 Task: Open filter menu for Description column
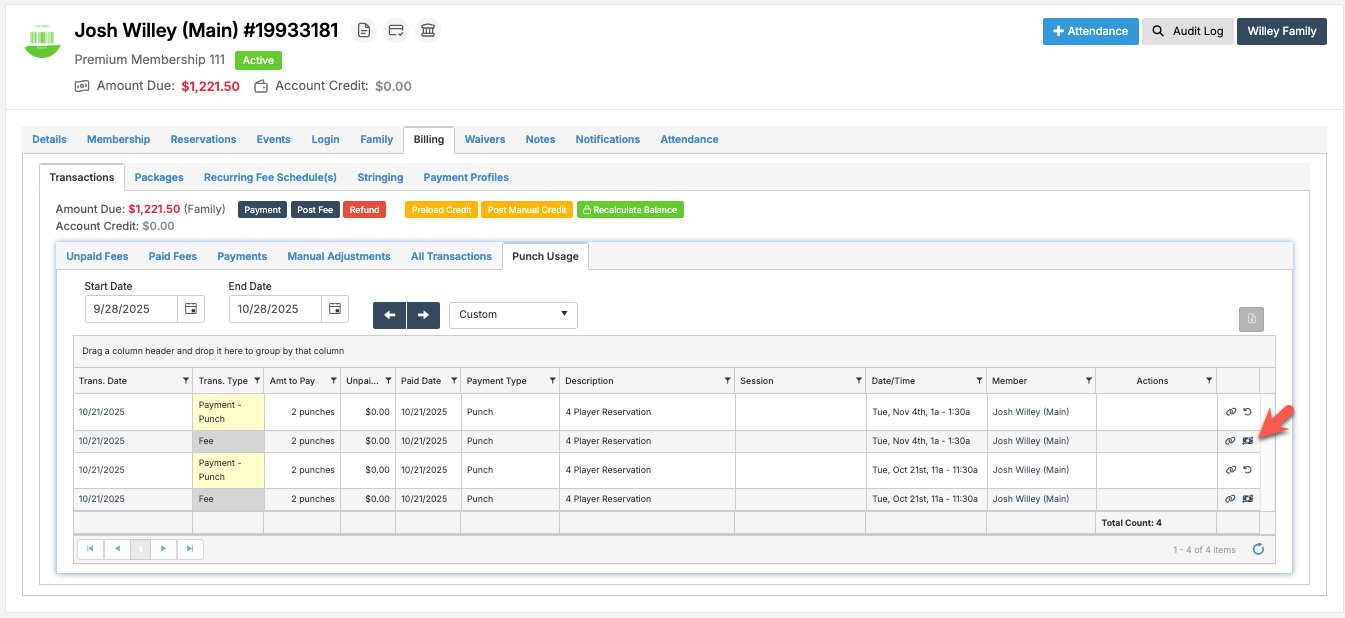click(x=727, y=381)
